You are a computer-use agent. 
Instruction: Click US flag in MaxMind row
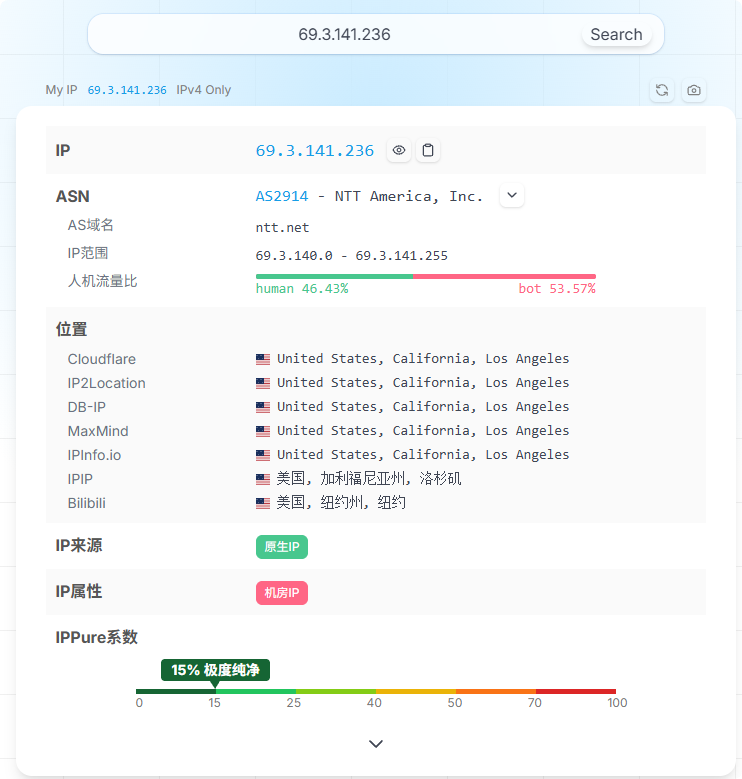[x=263, y=431]
